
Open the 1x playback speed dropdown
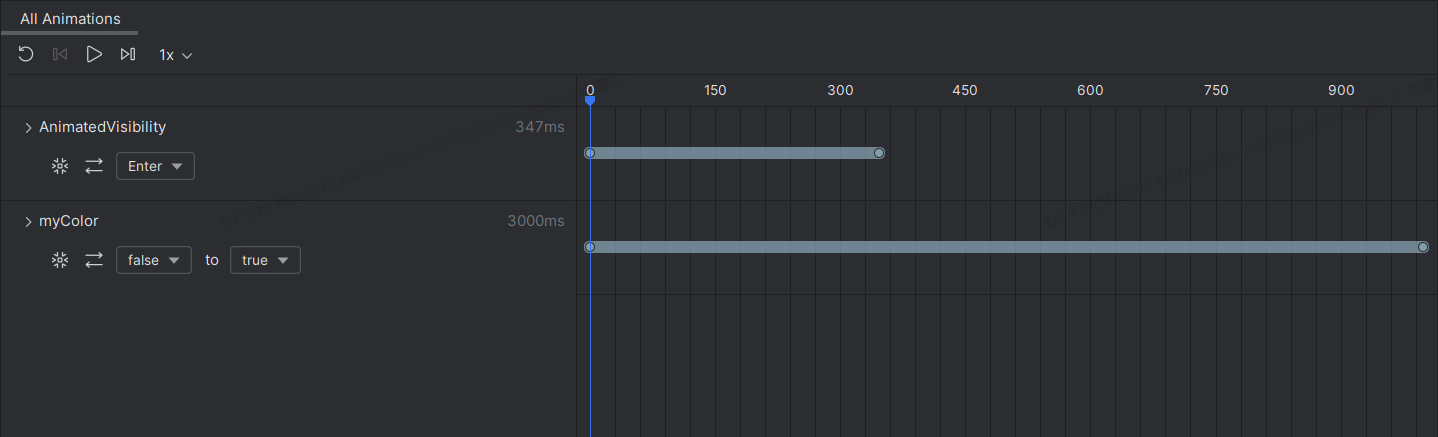pos(175,55)
